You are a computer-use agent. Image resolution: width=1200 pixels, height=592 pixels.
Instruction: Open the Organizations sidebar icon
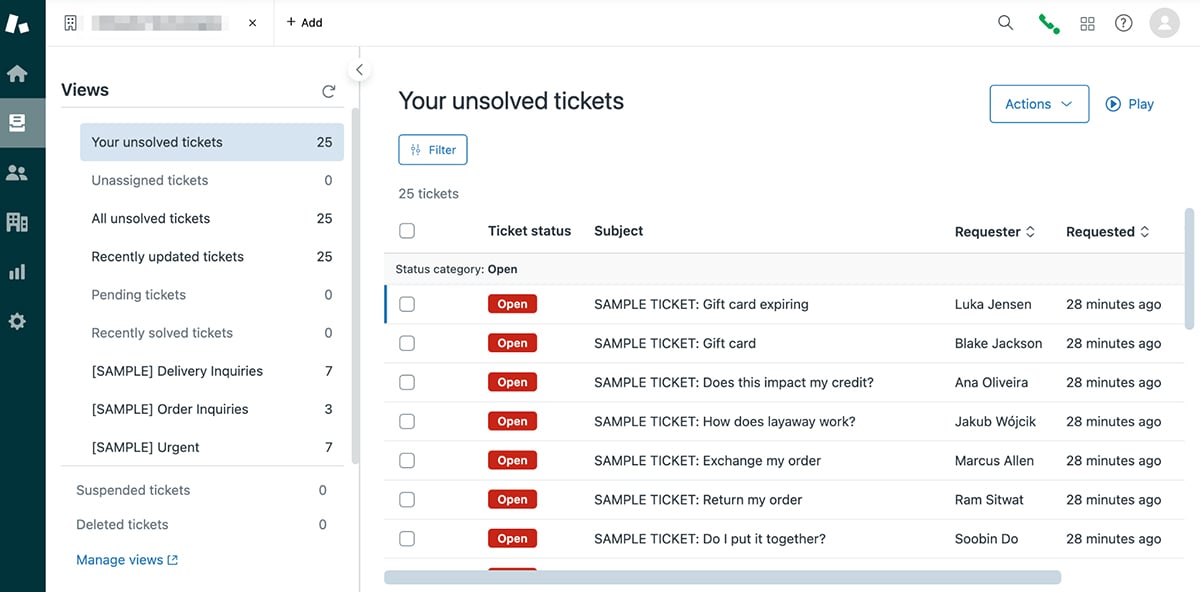click(22, 221)
